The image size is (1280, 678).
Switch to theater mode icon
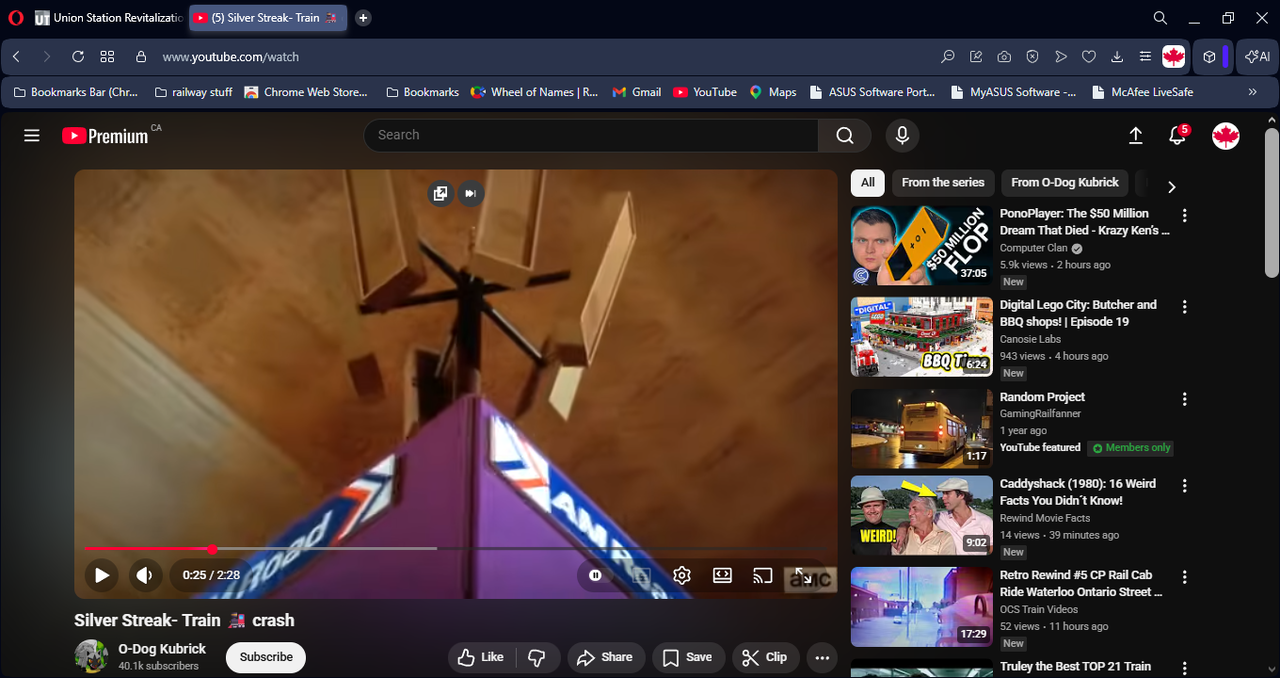click(722, 575)
